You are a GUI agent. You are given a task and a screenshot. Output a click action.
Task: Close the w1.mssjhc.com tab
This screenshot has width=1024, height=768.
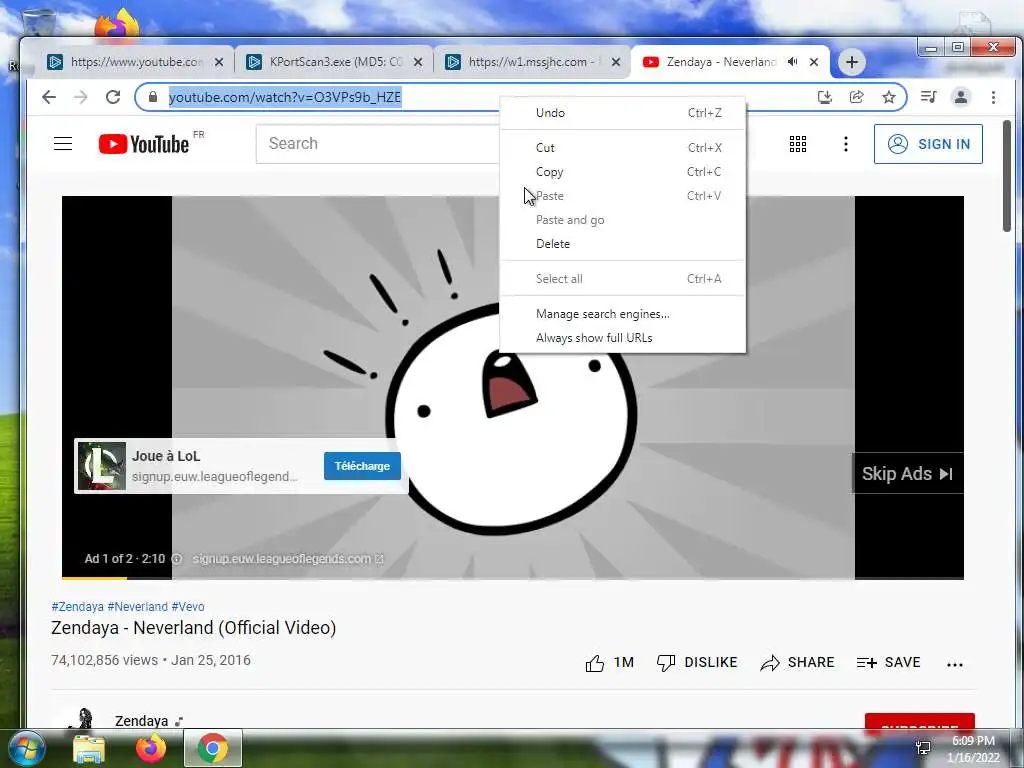[x=616, y=62]
